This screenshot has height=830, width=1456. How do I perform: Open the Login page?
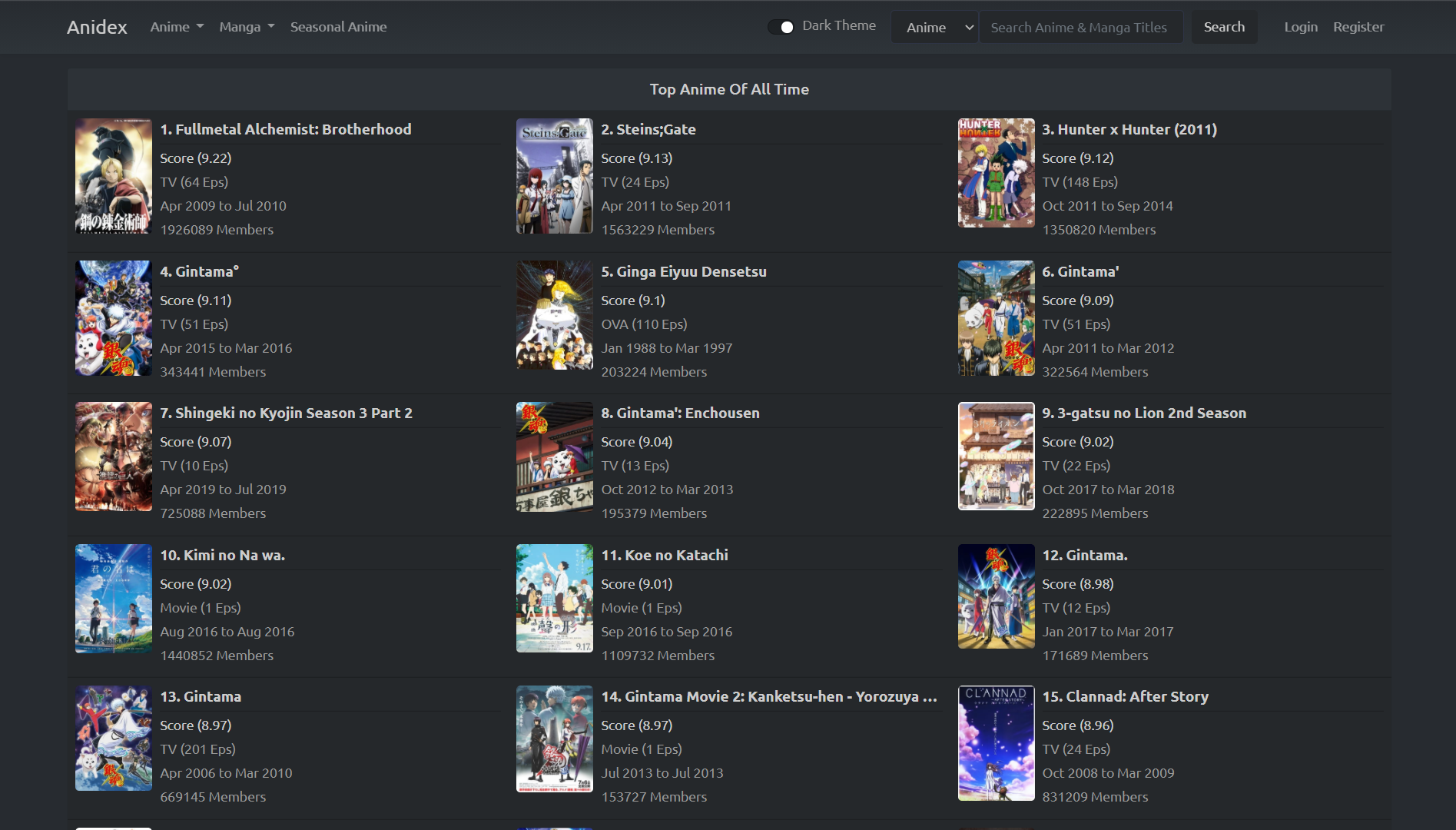(1301, 27)
